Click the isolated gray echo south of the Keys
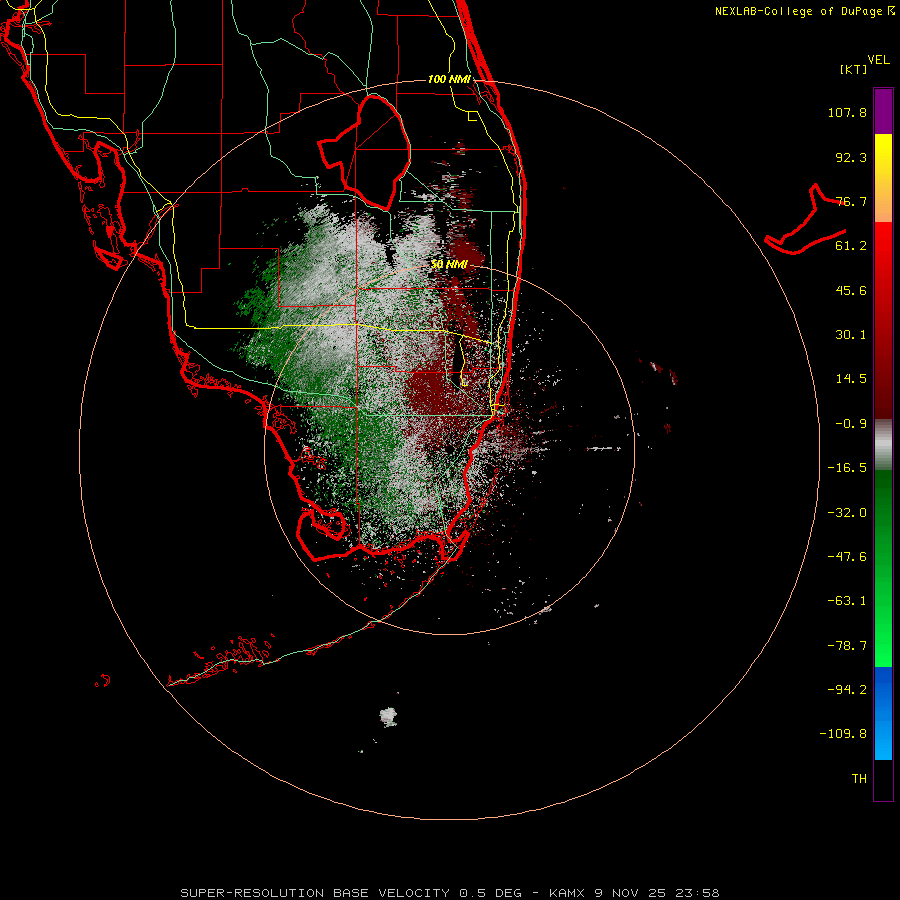The image size is (900, 900). coord(389,717)
